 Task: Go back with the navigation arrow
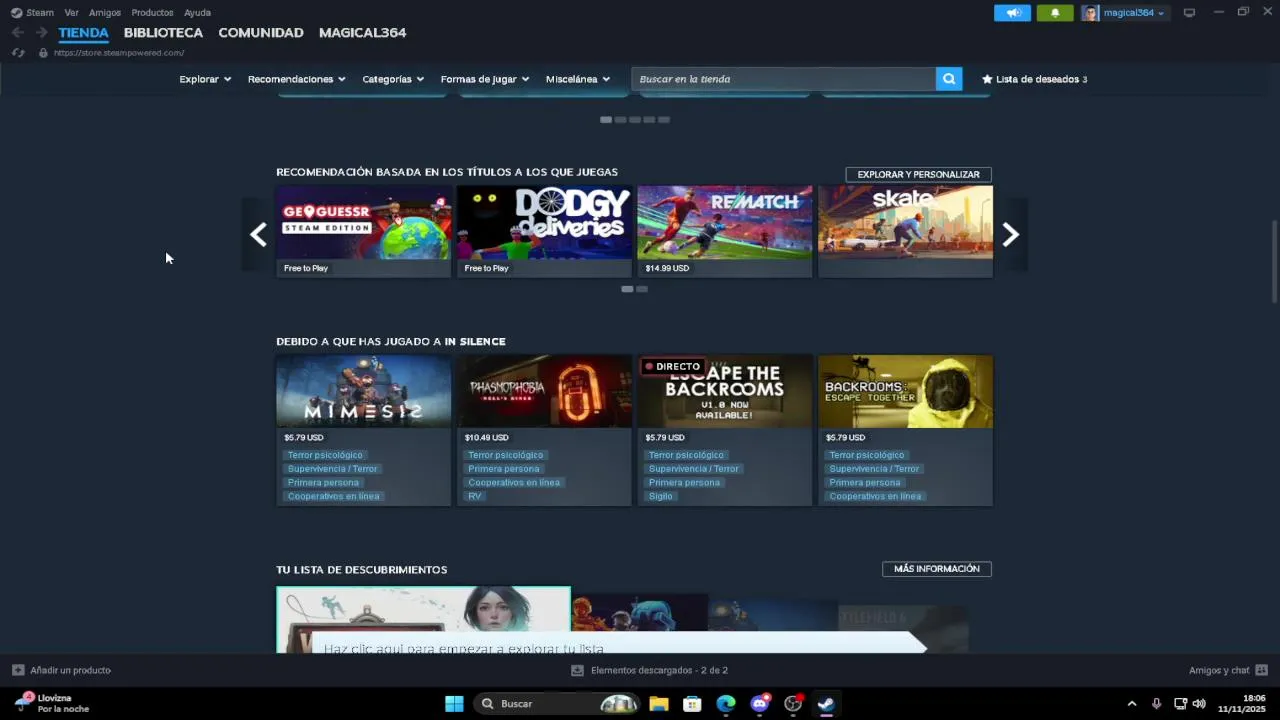pyautogui.click(x=17, y=33)
